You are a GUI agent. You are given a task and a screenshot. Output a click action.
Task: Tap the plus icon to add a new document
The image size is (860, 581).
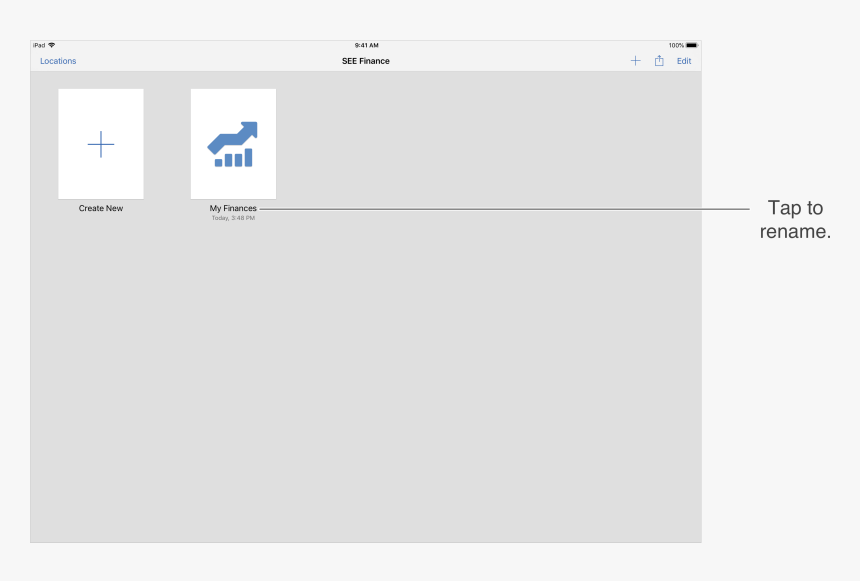click(635, 61)
